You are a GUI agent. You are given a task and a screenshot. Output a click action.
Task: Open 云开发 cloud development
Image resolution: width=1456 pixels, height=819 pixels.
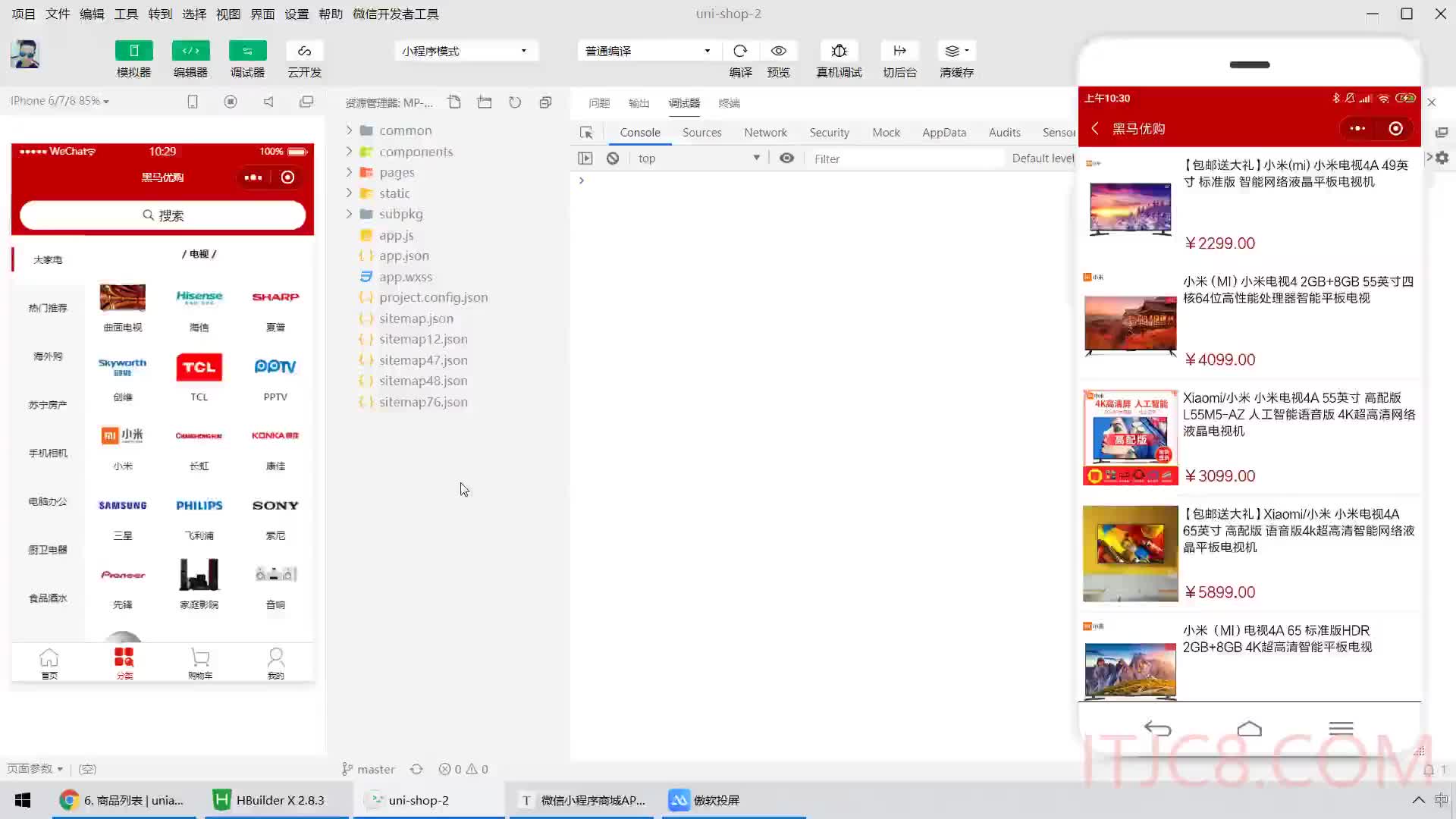[x=304, y=51]
